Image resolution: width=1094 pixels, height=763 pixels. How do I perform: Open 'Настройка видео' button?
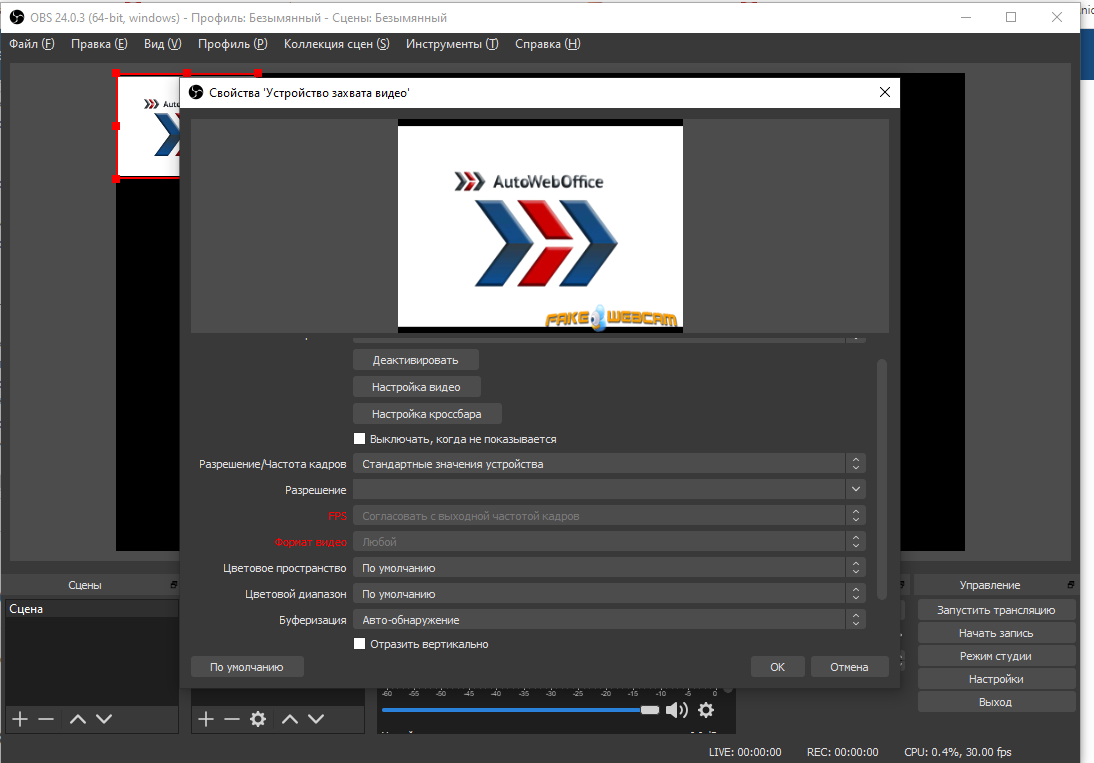tap(417, 386)
